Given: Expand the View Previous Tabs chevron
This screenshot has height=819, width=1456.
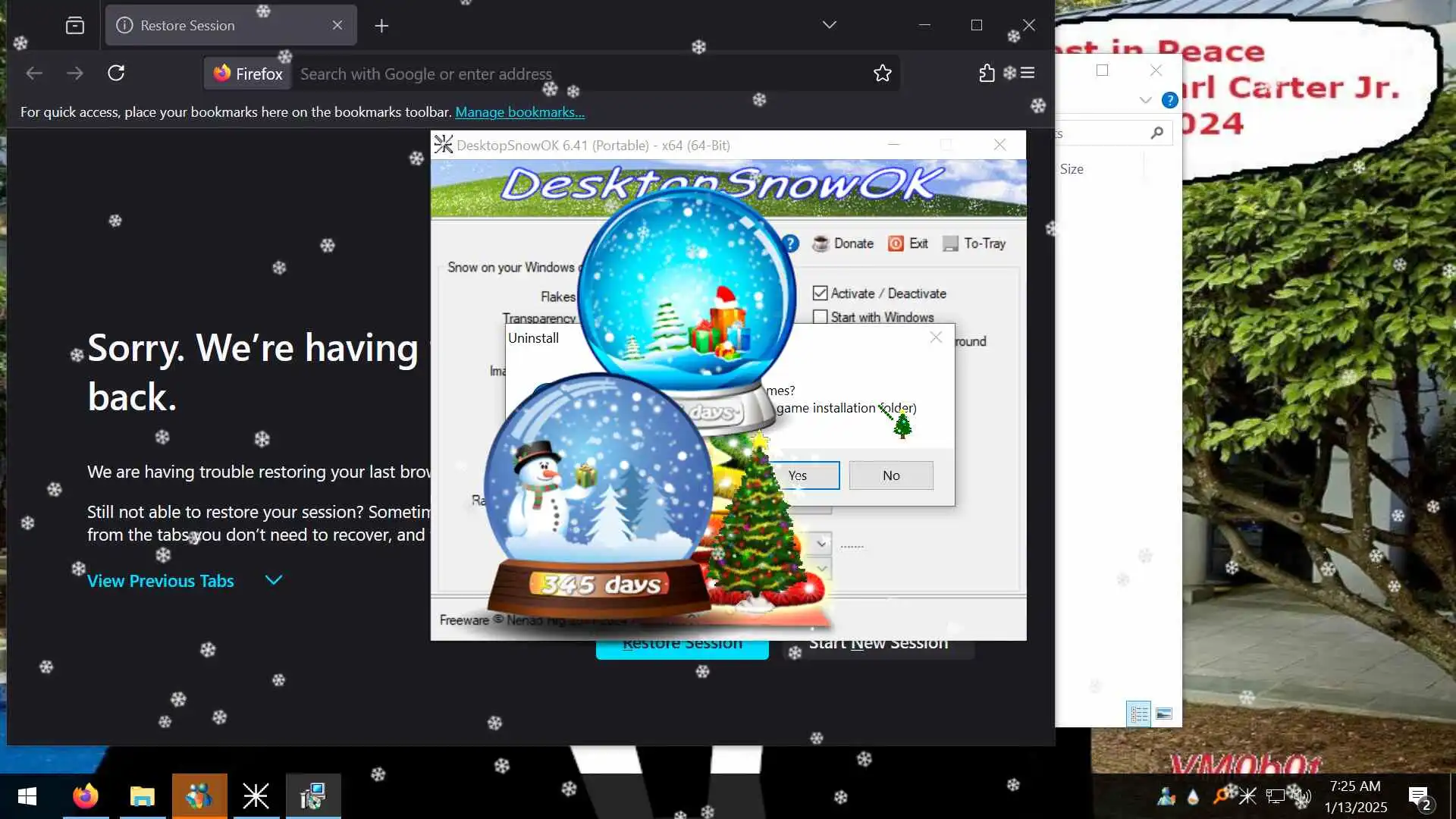Looking at the screenshot, I should pyautogui.click(x=274, y=580).
